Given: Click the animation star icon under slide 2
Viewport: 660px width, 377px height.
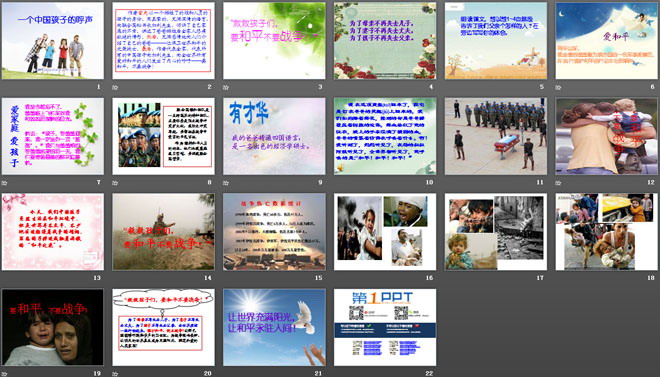Looking at the screenshot, I should point(115,87).
